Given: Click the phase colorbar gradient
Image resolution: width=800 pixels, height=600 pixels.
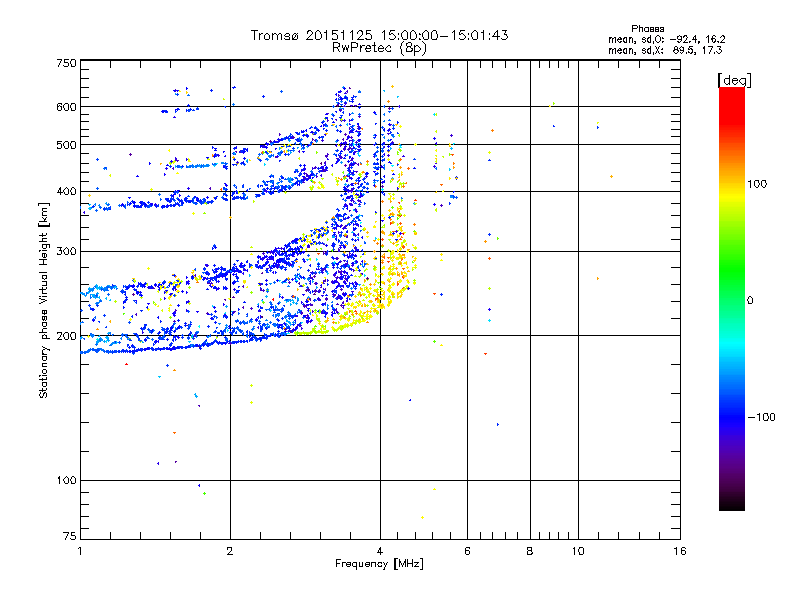Looking at the screenshot, I should pyautogui.click(x=732, y=298).
